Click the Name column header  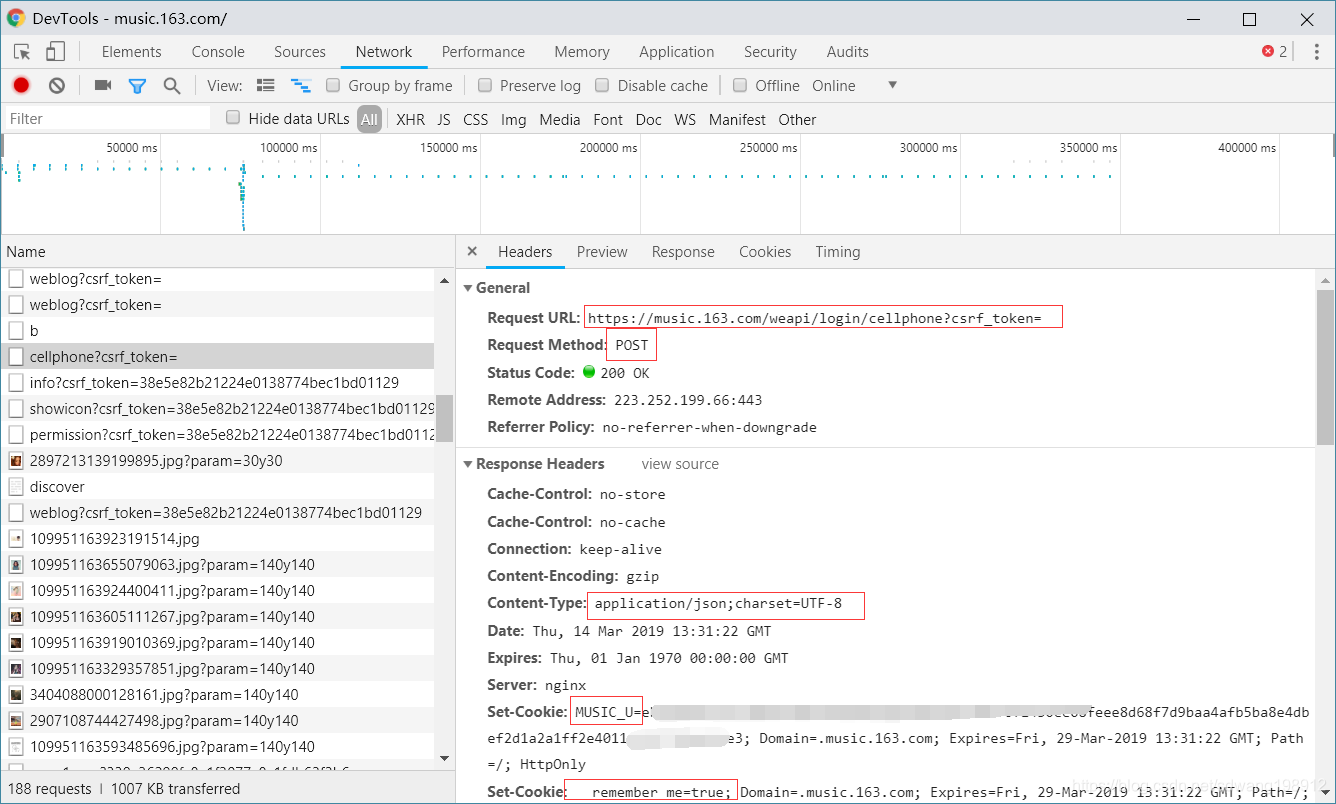(x=227, y=252)
